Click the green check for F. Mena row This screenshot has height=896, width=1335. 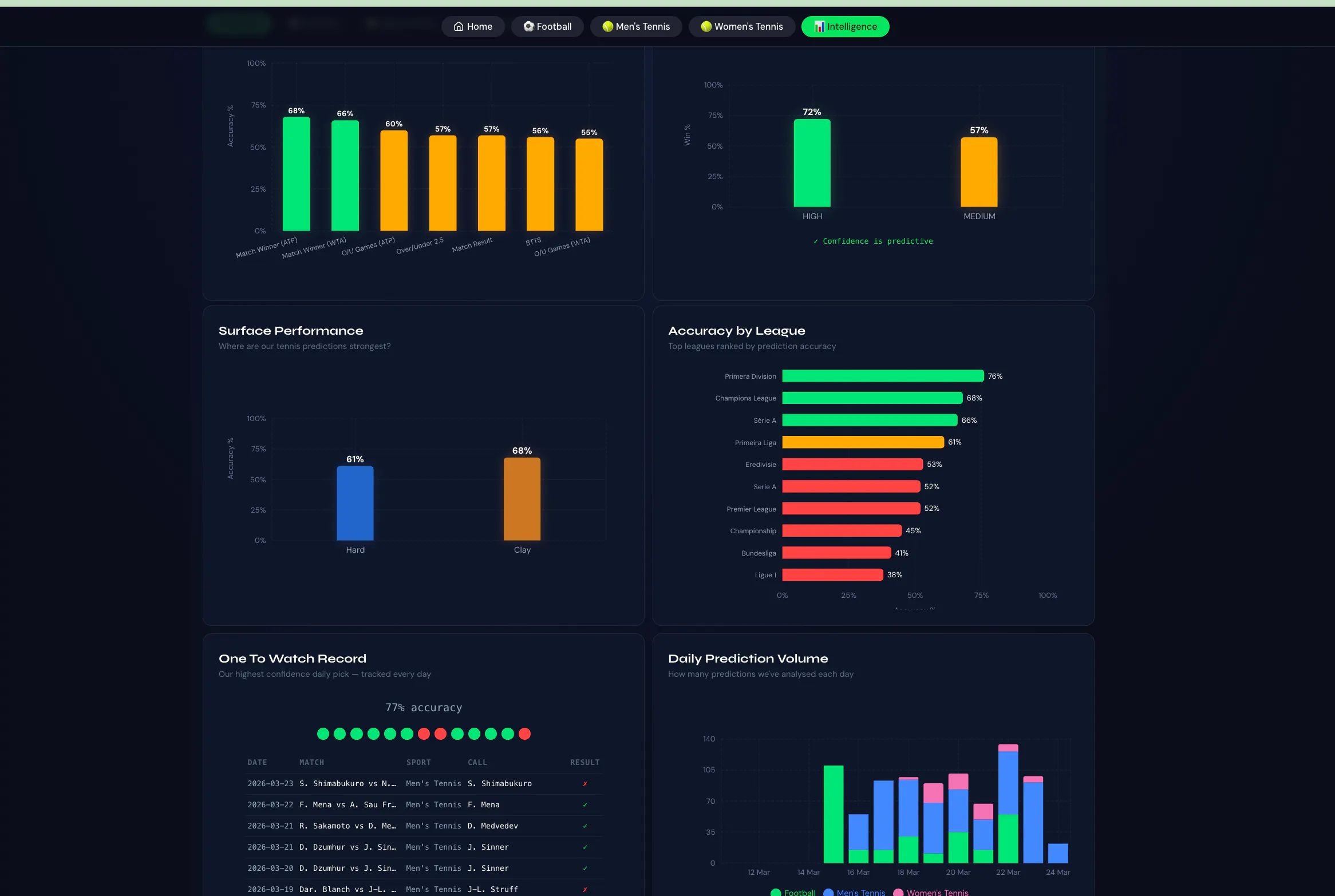pos(585,805)
